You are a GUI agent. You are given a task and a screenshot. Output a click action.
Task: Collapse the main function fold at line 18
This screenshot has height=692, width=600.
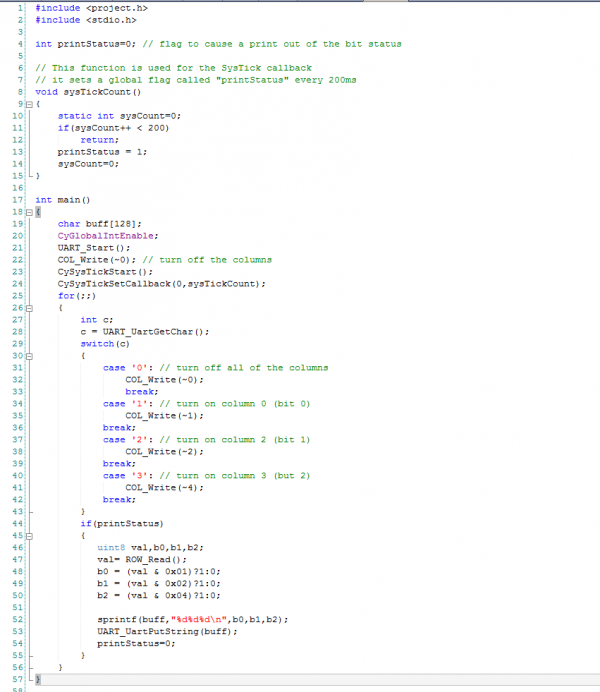[28, 212]
